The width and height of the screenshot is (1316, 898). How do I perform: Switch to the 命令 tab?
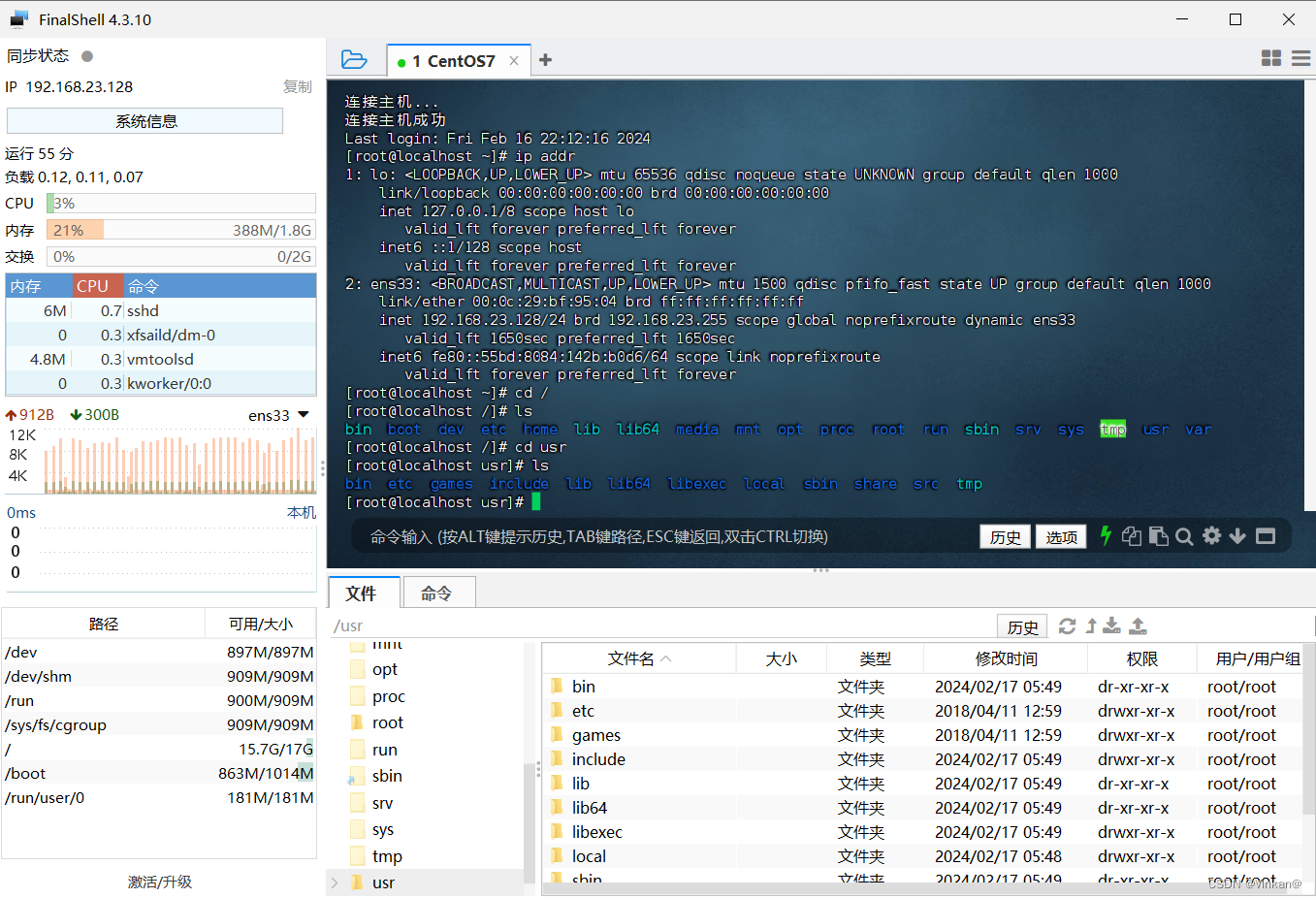click(438, 592)
